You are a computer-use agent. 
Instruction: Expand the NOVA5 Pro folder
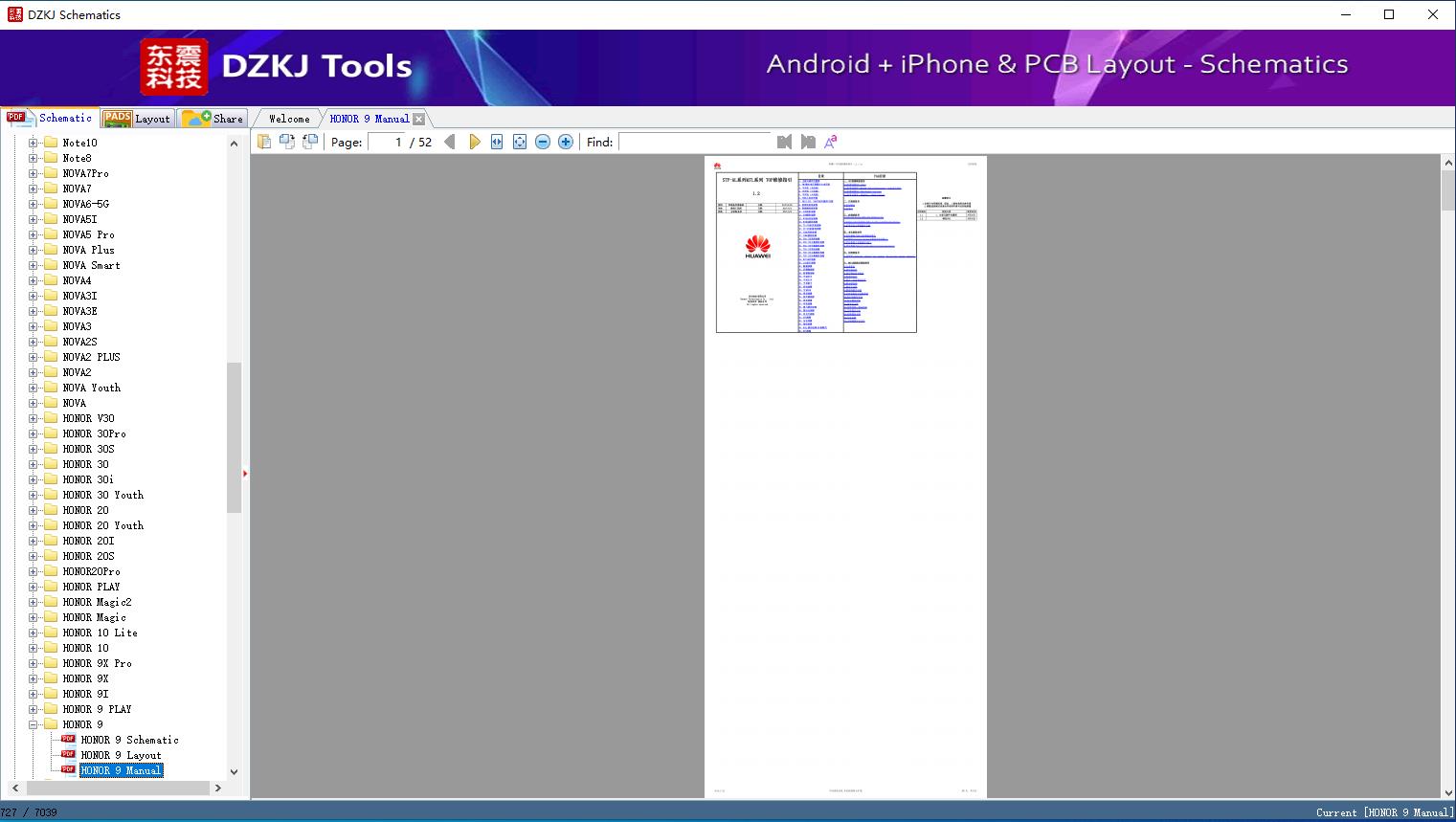34,234
